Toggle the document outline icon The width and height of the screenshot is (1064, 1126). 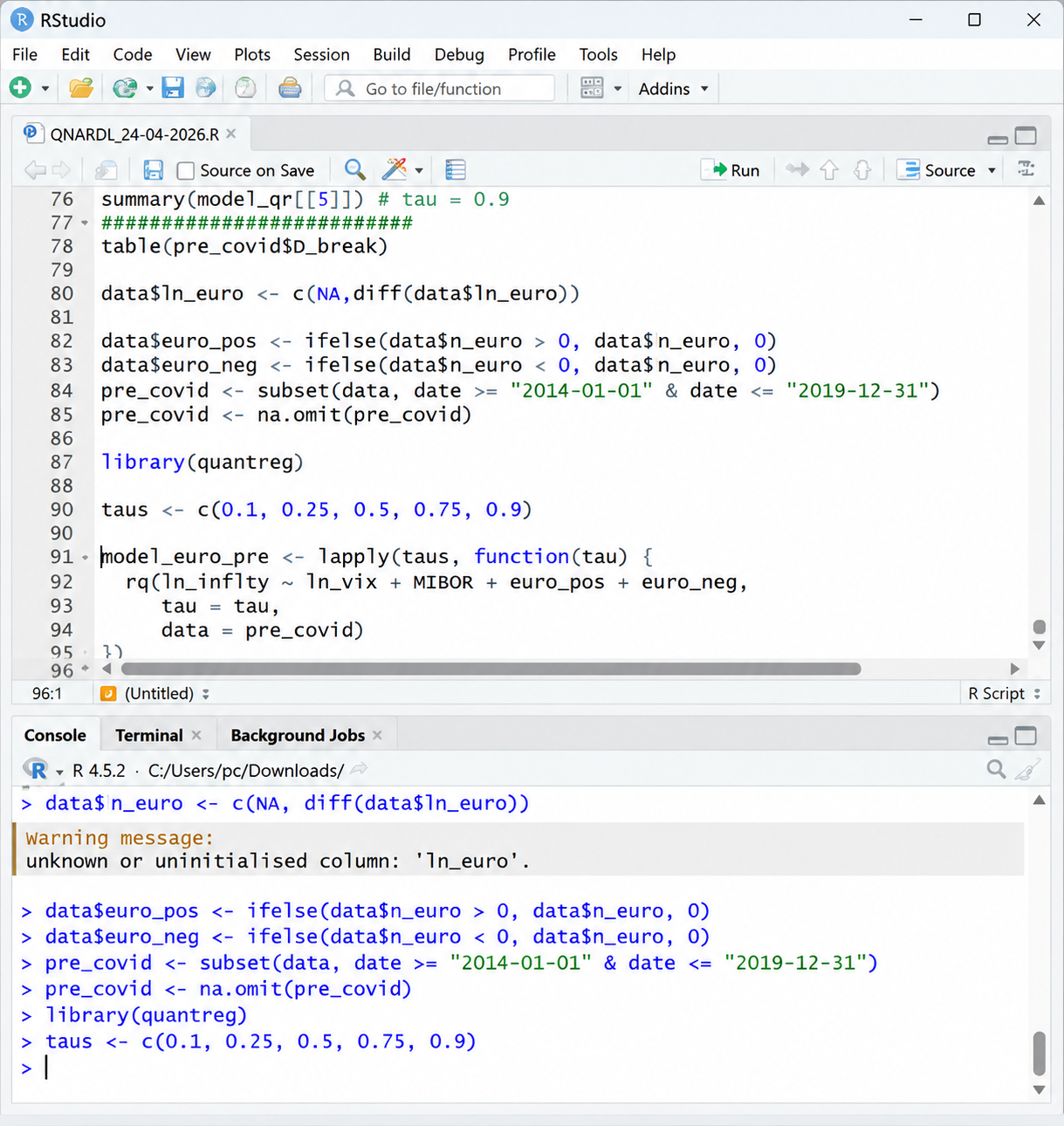click(1026, 169)
